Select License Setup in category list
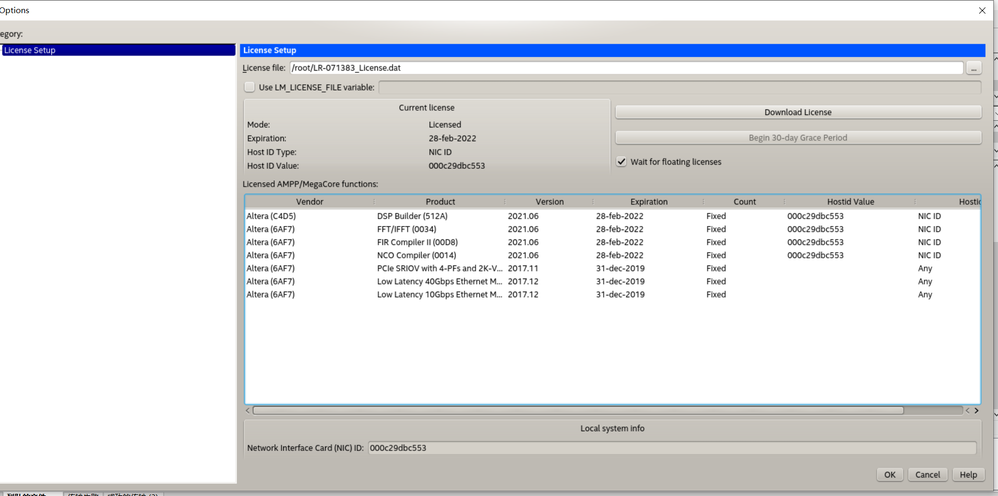The width and height of the screenshot is (998, 496). tap(30, 50)
